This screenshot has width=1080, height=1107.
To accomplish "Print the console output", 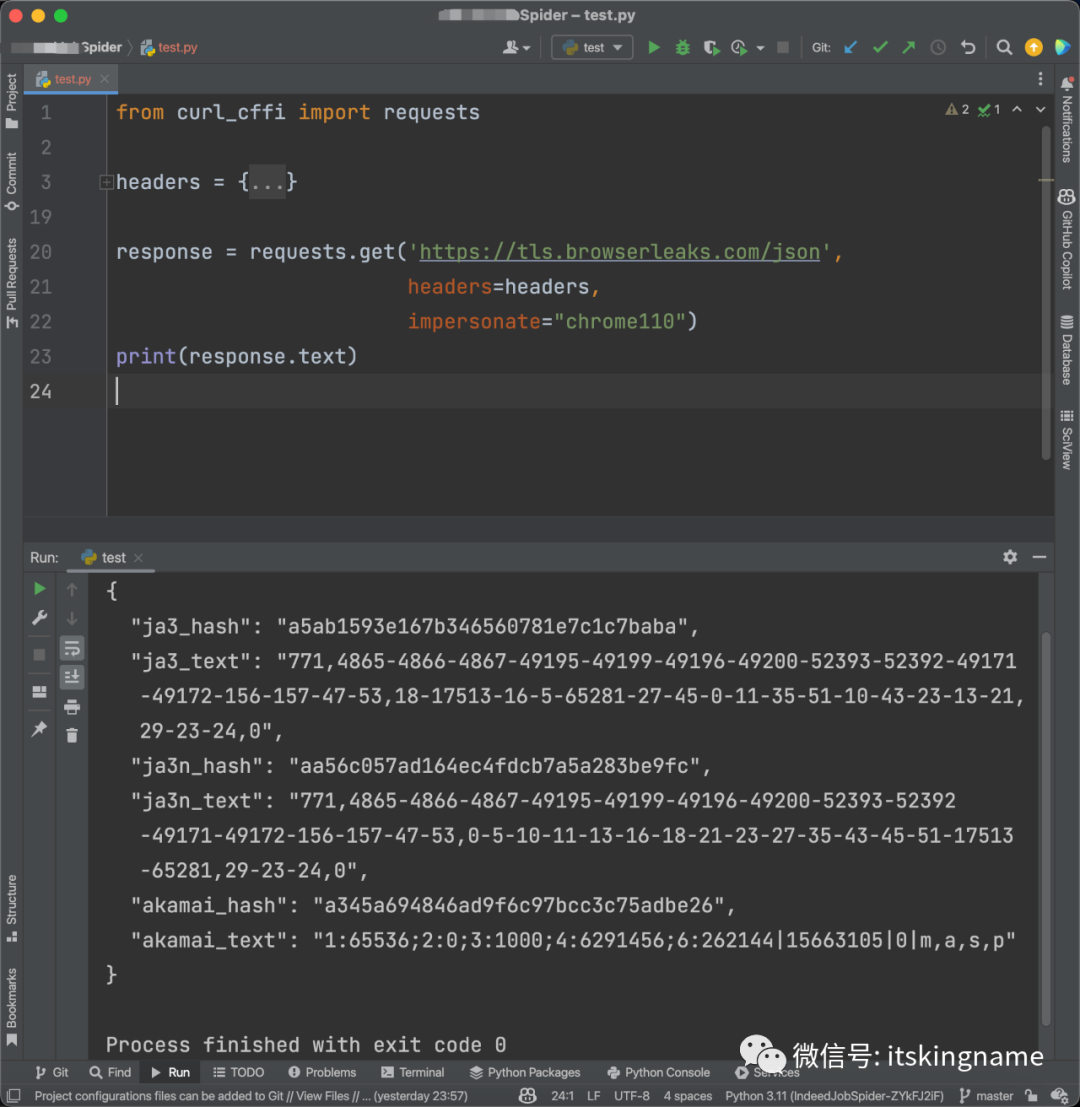I will 72,707.
